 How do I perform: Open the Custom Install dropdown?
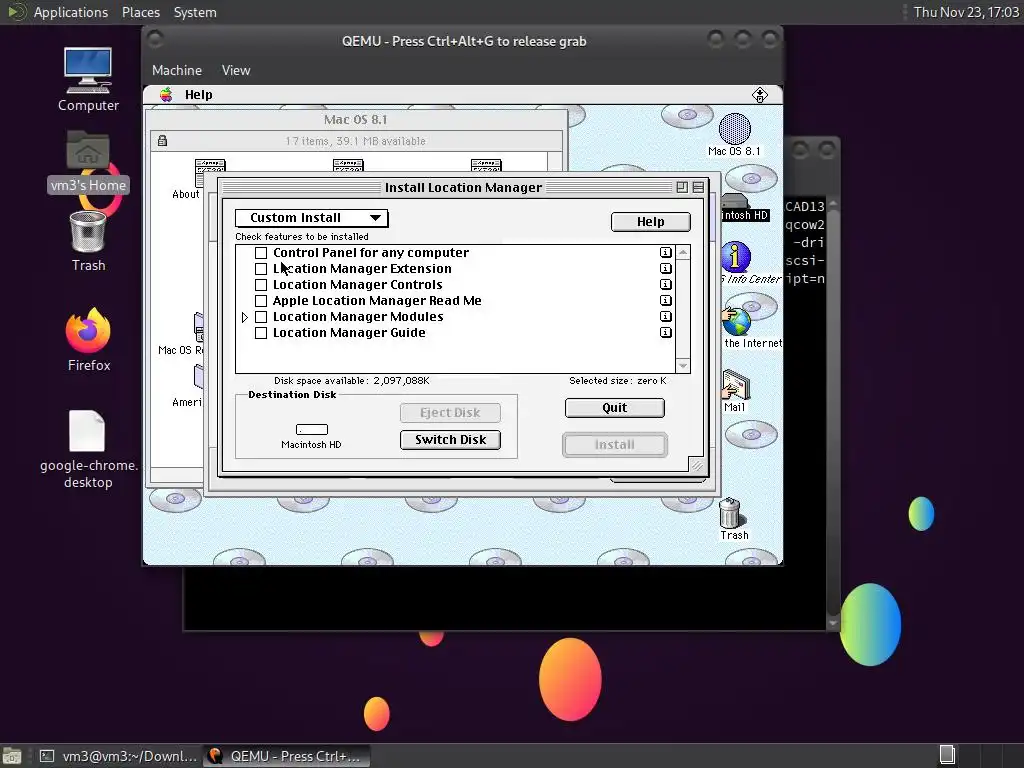[312, 218]
